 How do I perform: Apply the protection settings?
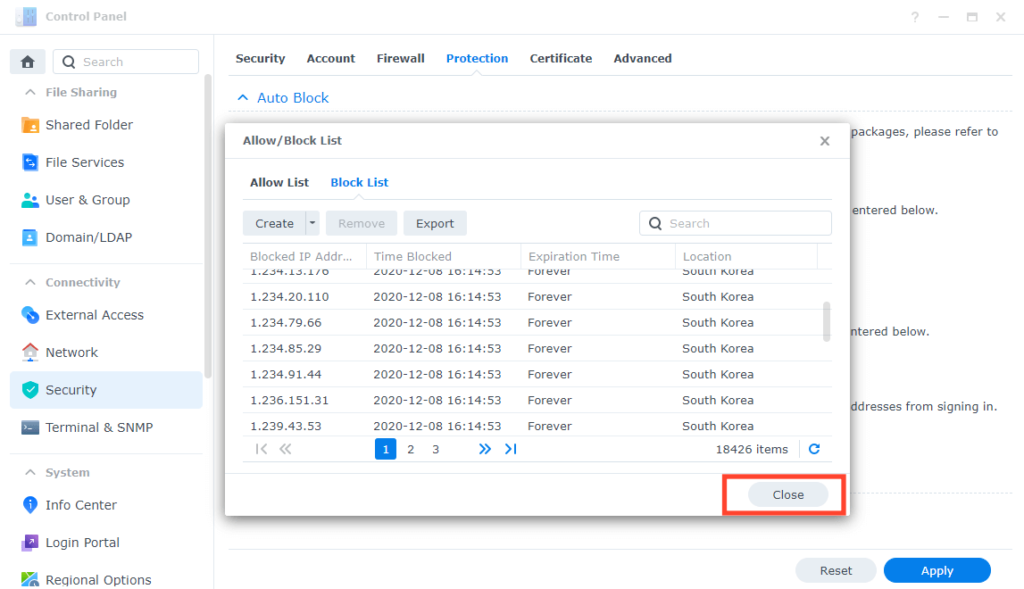[936, 570]
